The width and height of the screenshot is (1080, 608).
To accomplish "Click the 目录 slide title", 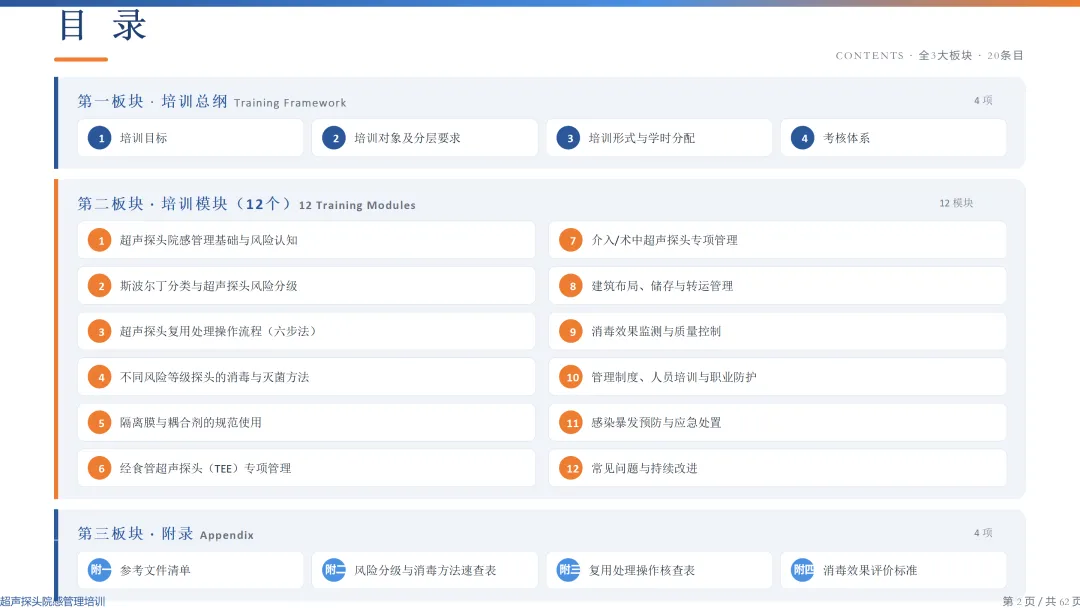I will (103, 25).
